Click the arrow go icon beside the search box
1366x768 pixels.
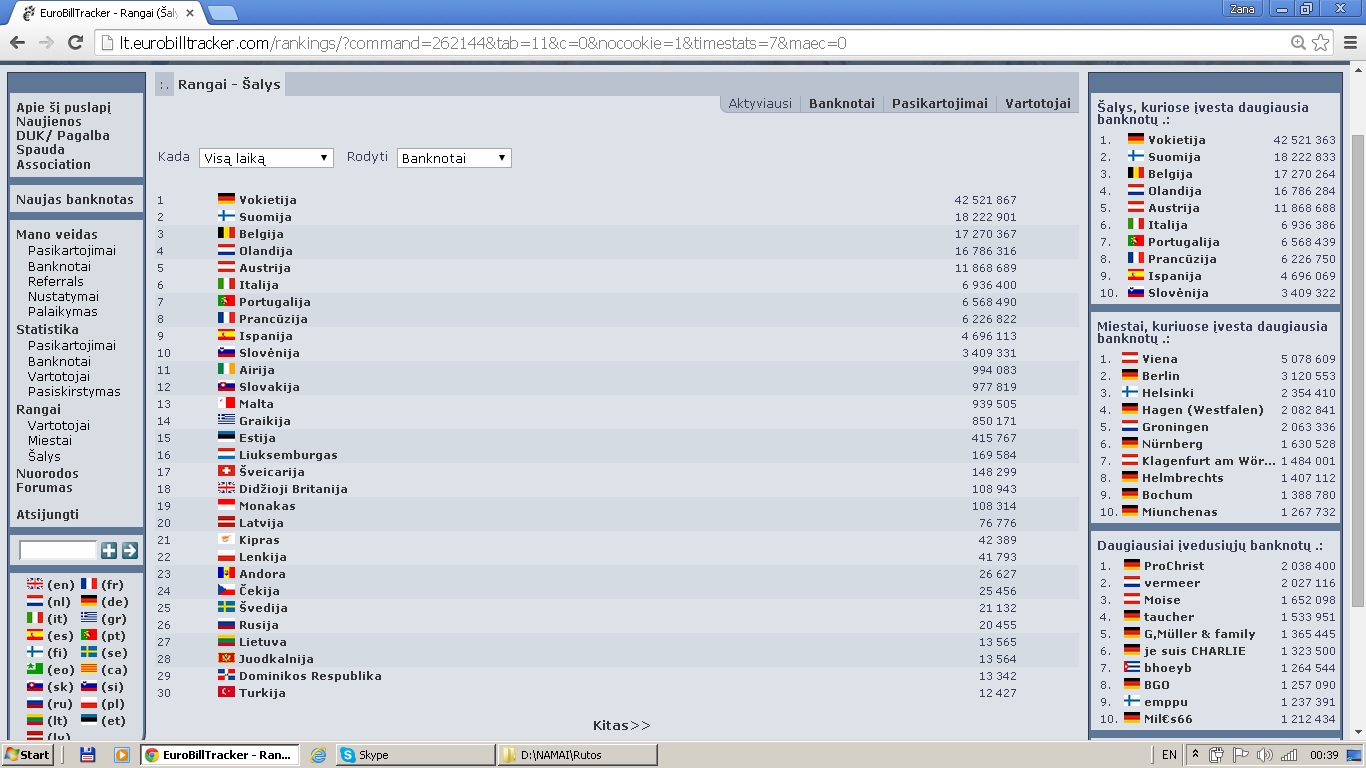pos(130,551)
